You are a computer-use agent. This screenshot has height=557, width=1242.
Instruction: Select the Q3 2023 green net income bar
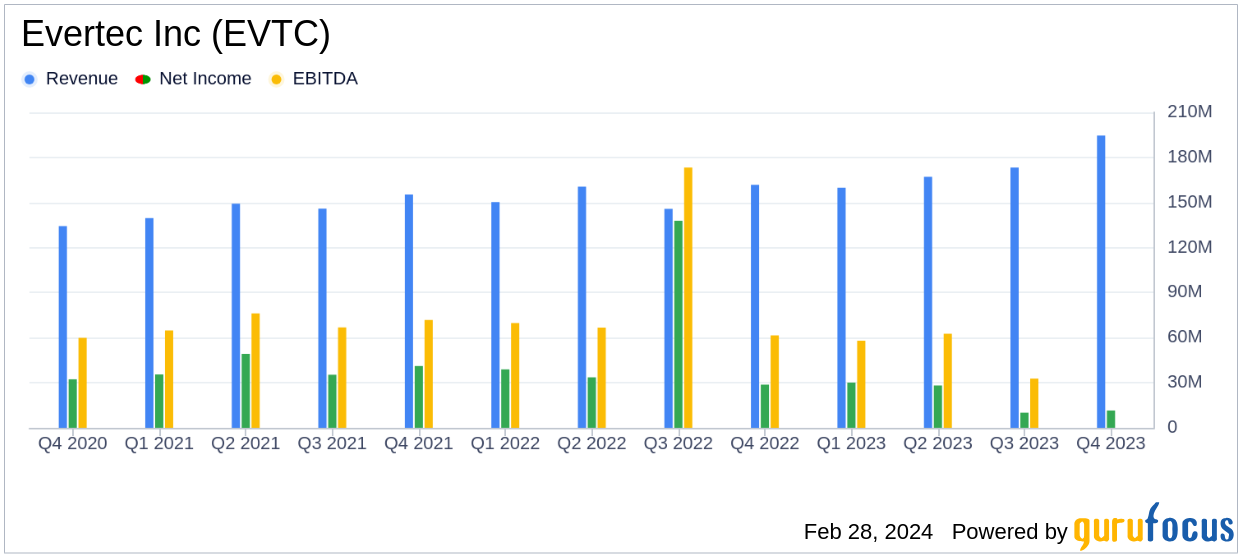tap(1024, 421)
